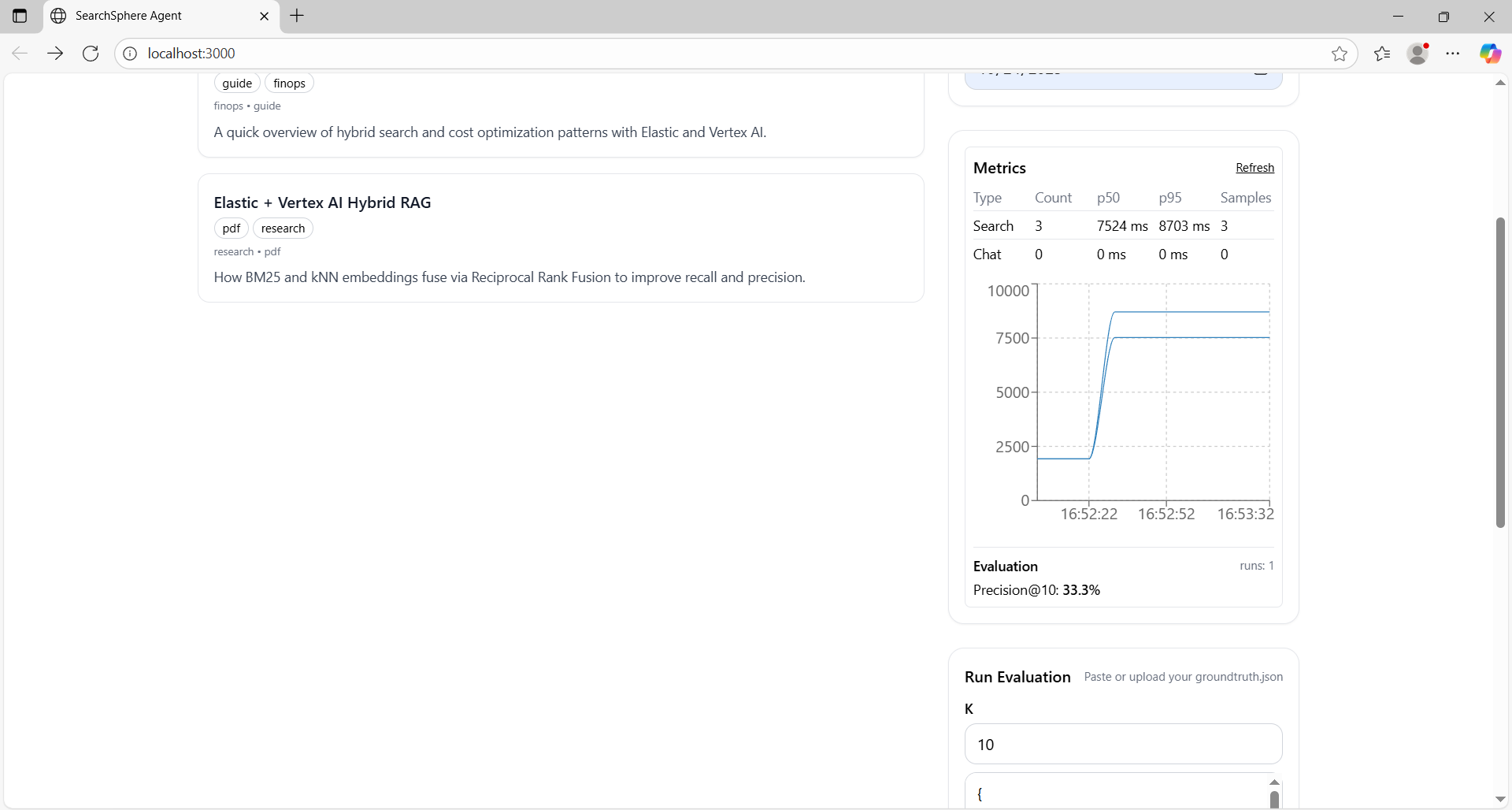The height and width of the screenshot is (810, 1512).
Task: Close the SearchSphere Agent tab
Action: point(264,16)
